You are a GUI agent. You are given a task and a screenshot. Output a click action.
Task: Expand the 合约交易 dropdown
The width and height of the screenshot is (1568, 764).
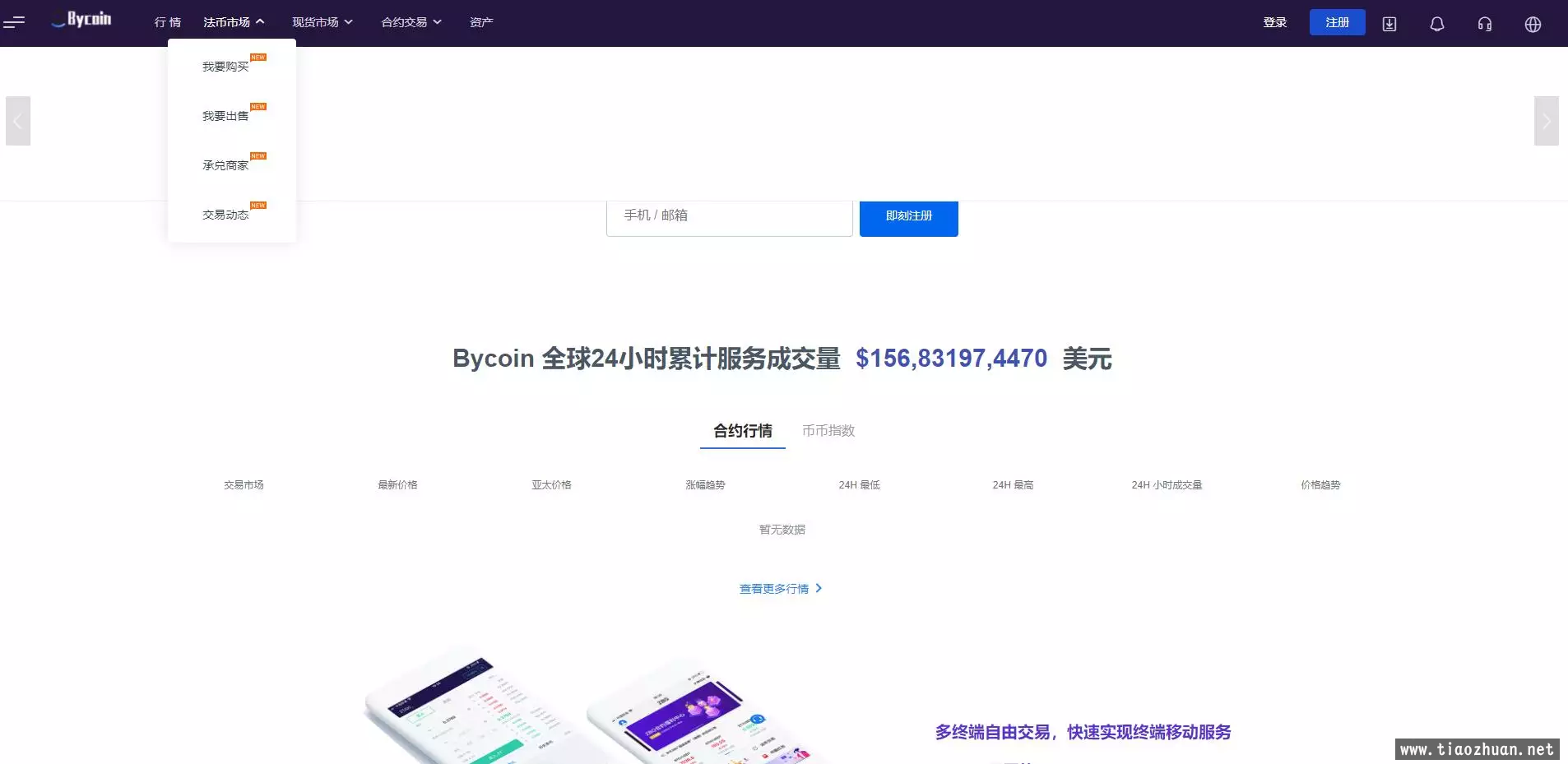411,22
